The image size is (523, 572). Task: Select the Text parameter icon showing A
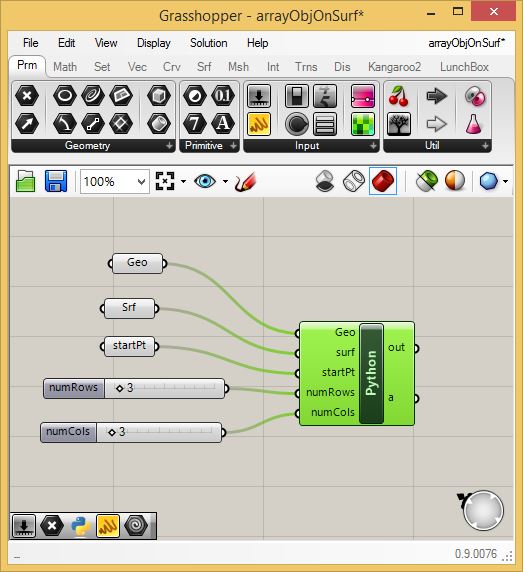click(x=223, y=123)
